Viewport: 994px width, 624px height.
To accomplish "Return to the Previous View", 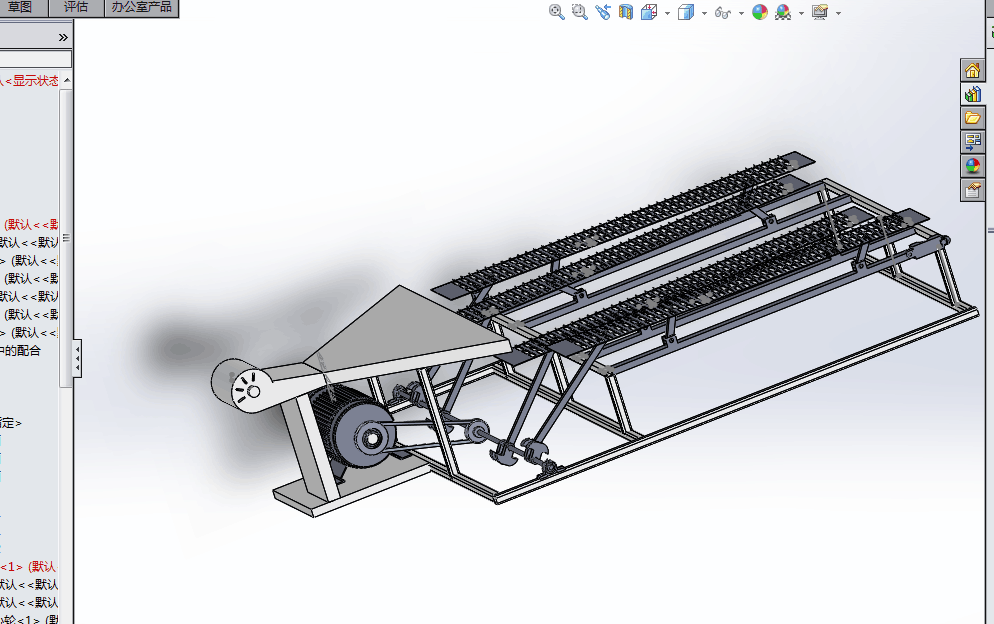I will tap(603, 12).
